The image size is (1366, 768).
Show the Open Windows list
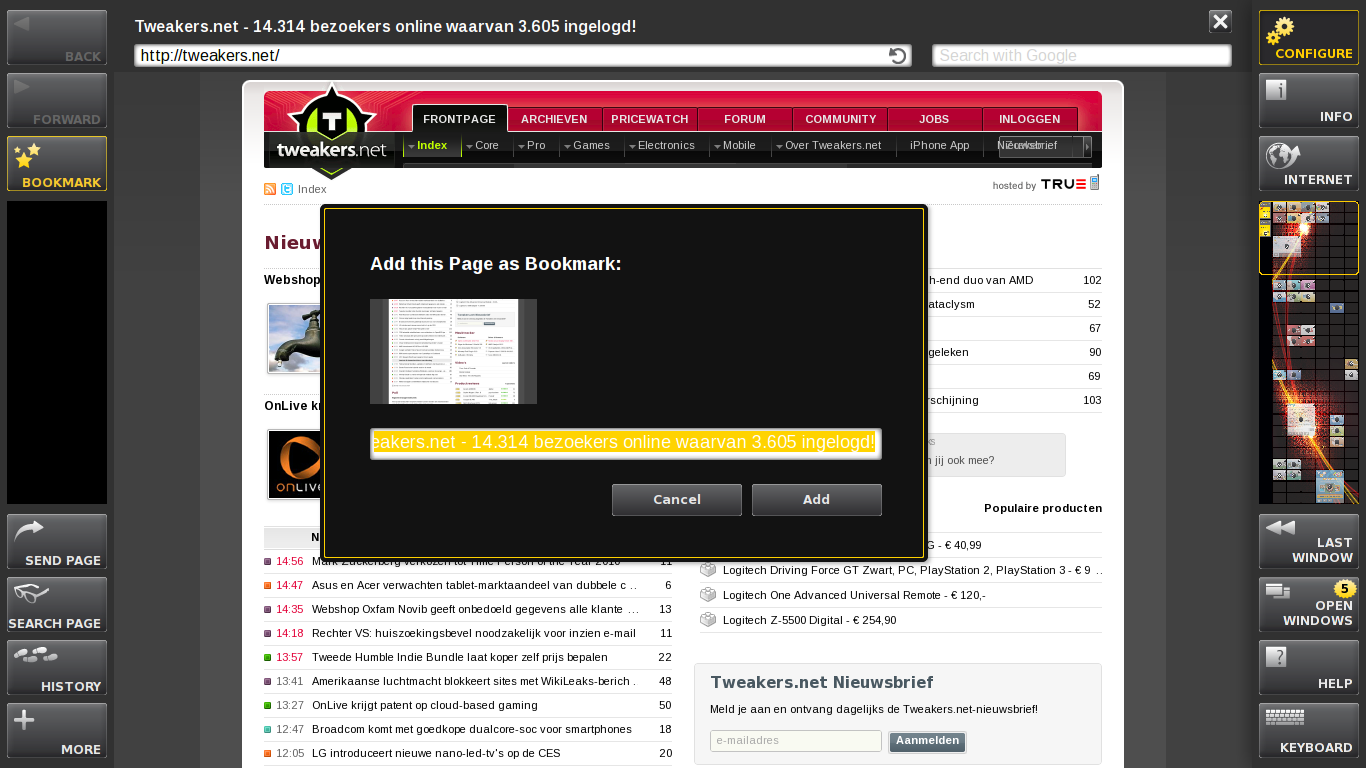click(1309, 605)
